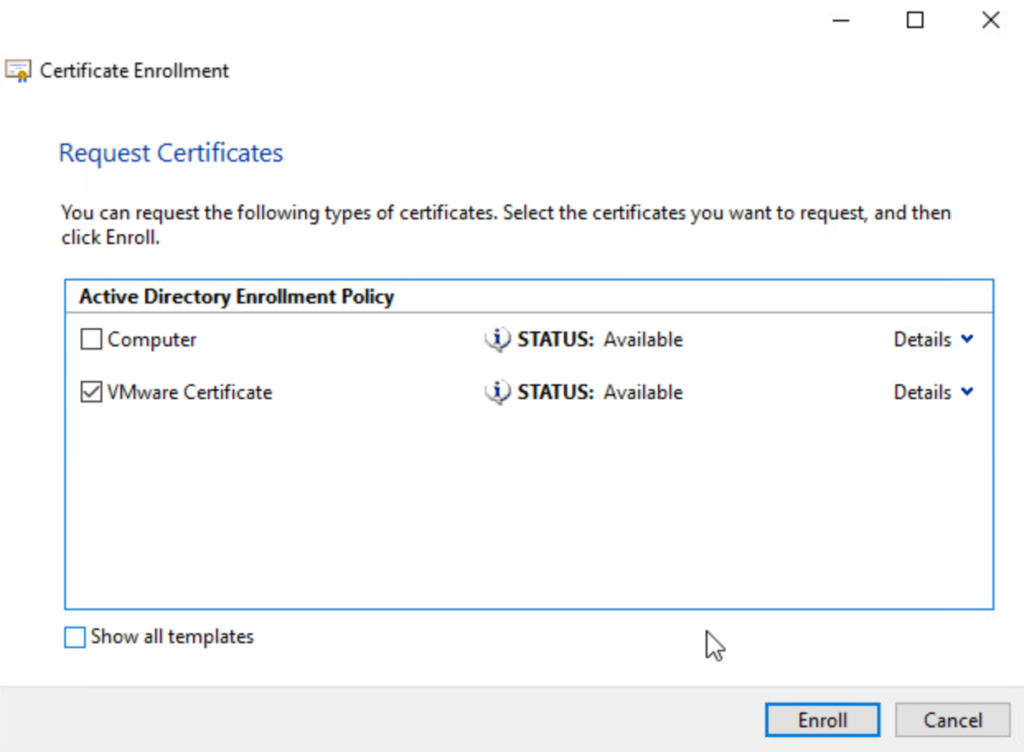This screenshot has height=752, width=1024.
Task: Tick the Computer certificate checkbox
Action: (92, 340)
